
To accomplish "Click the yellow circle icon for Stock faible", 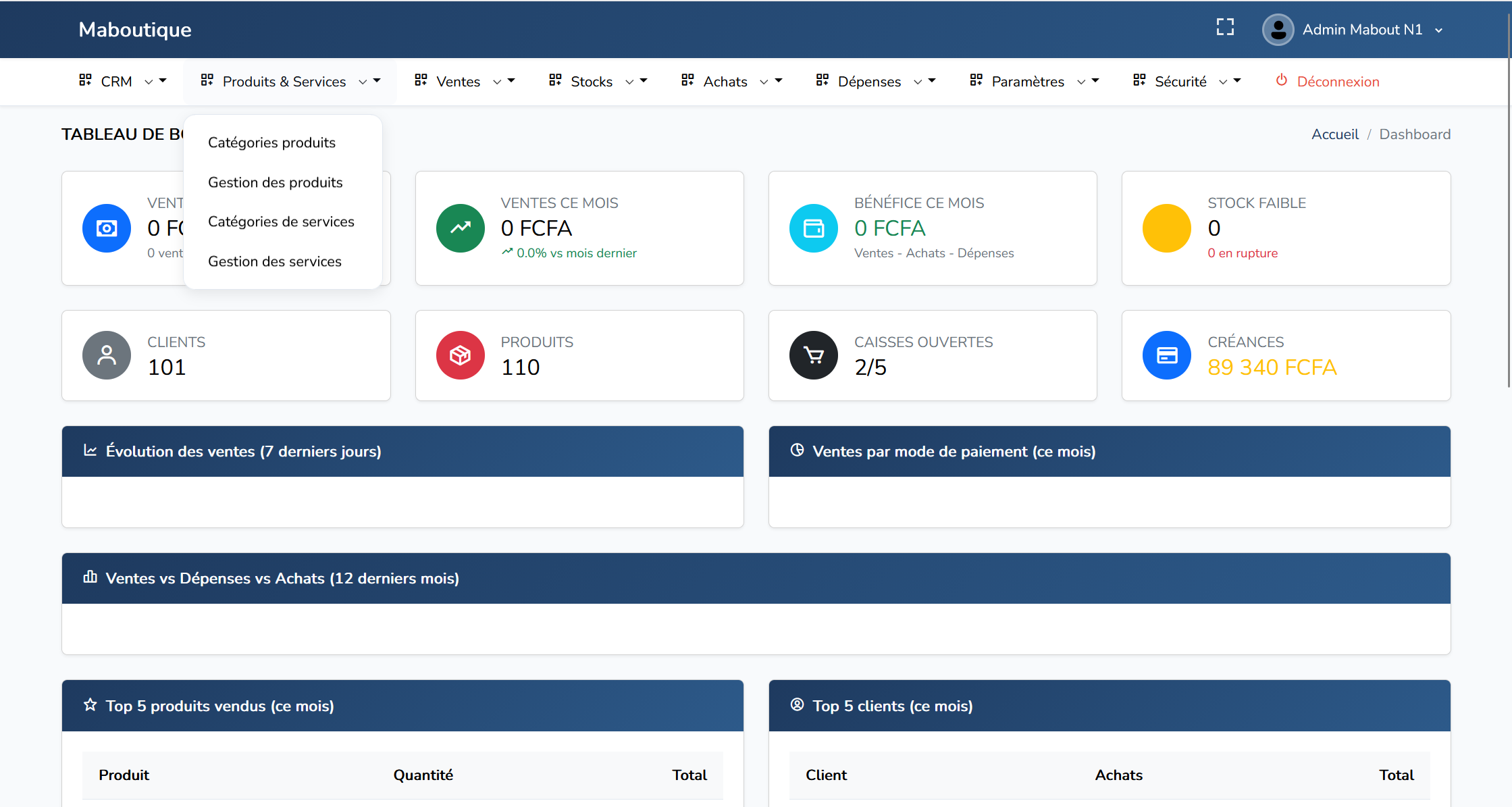I will [x=1167, y=228].
